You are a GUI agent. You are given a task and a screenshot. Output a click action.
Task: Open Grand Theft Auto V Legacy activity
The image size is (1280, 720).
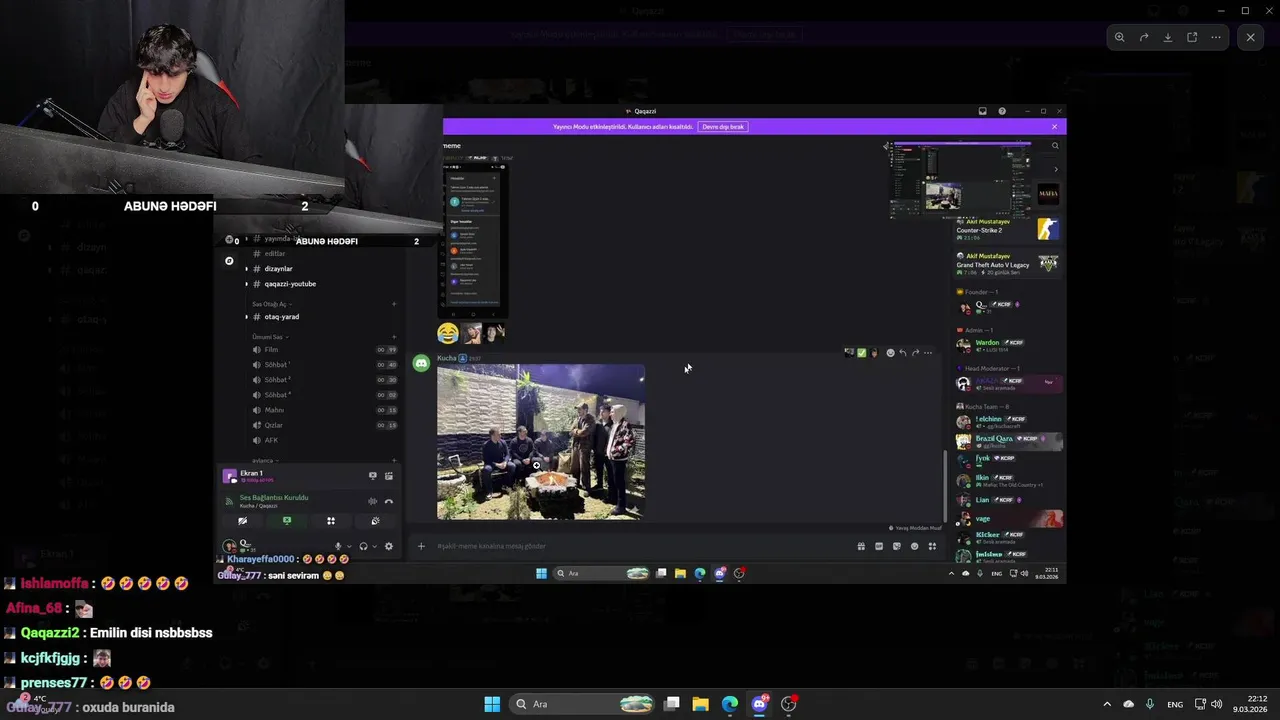tap(1008, 263)
